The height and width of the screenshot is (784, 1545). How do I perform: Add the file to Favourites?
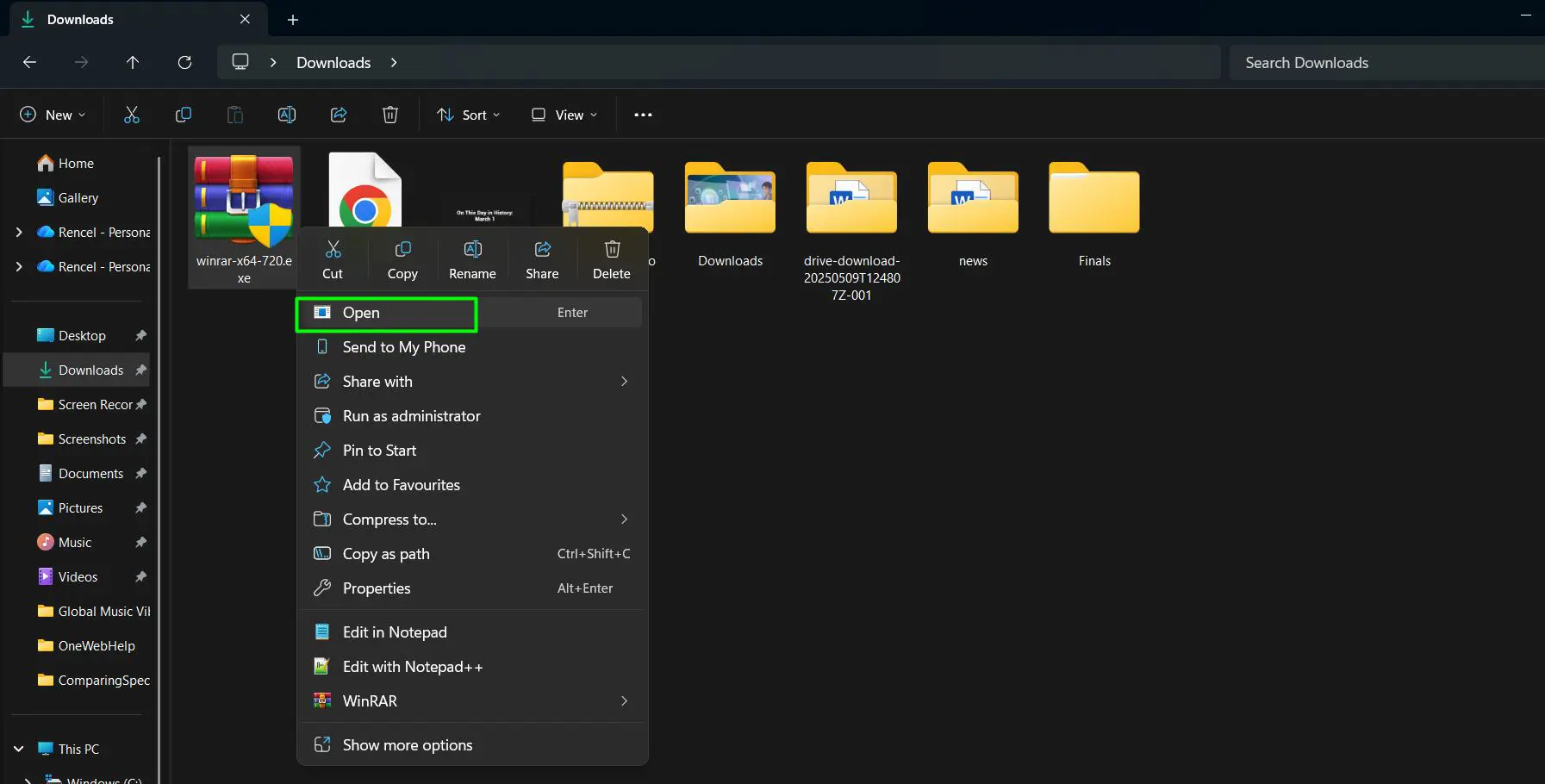point(401,484)
